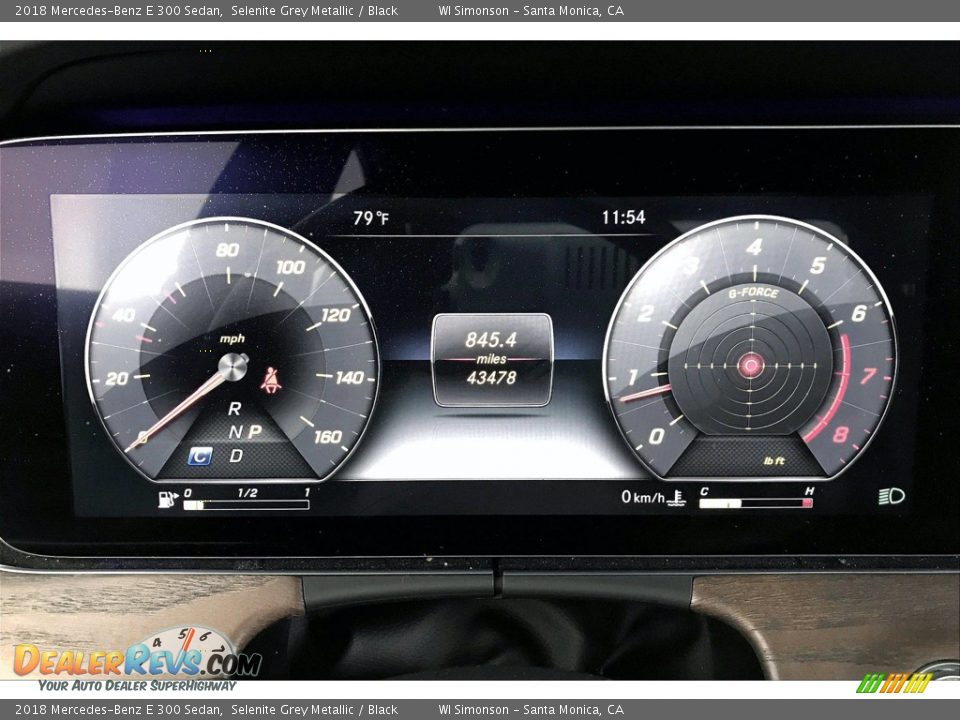The image size is (960, 720).
Task: Tap the highlighted gear letter P
Action: (x=255, y=432)
